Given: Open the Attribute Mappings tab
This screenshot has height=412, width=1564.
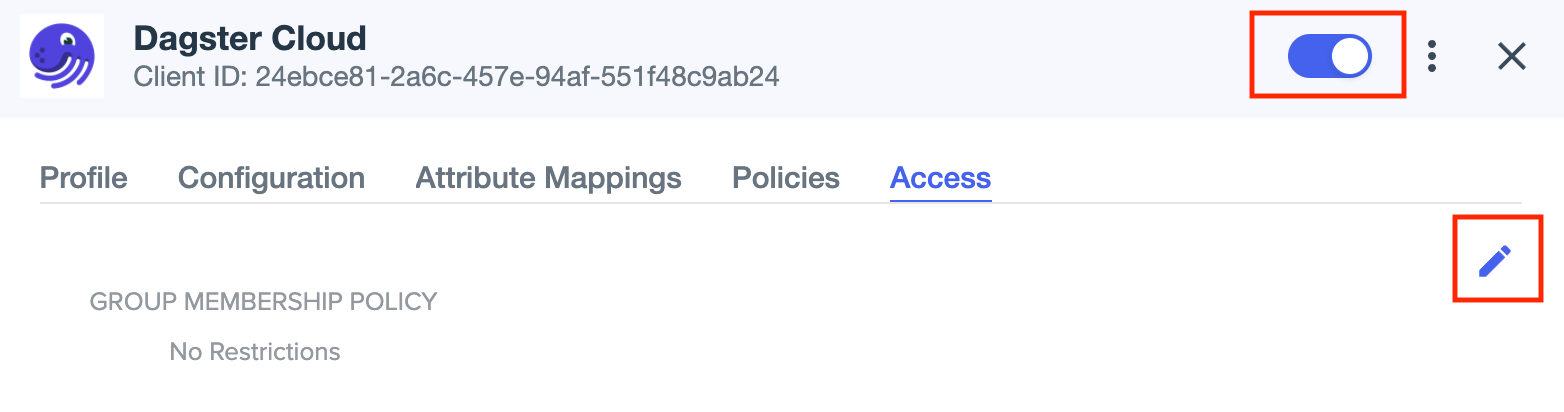Looking at the screenshot, I should 548,178.
